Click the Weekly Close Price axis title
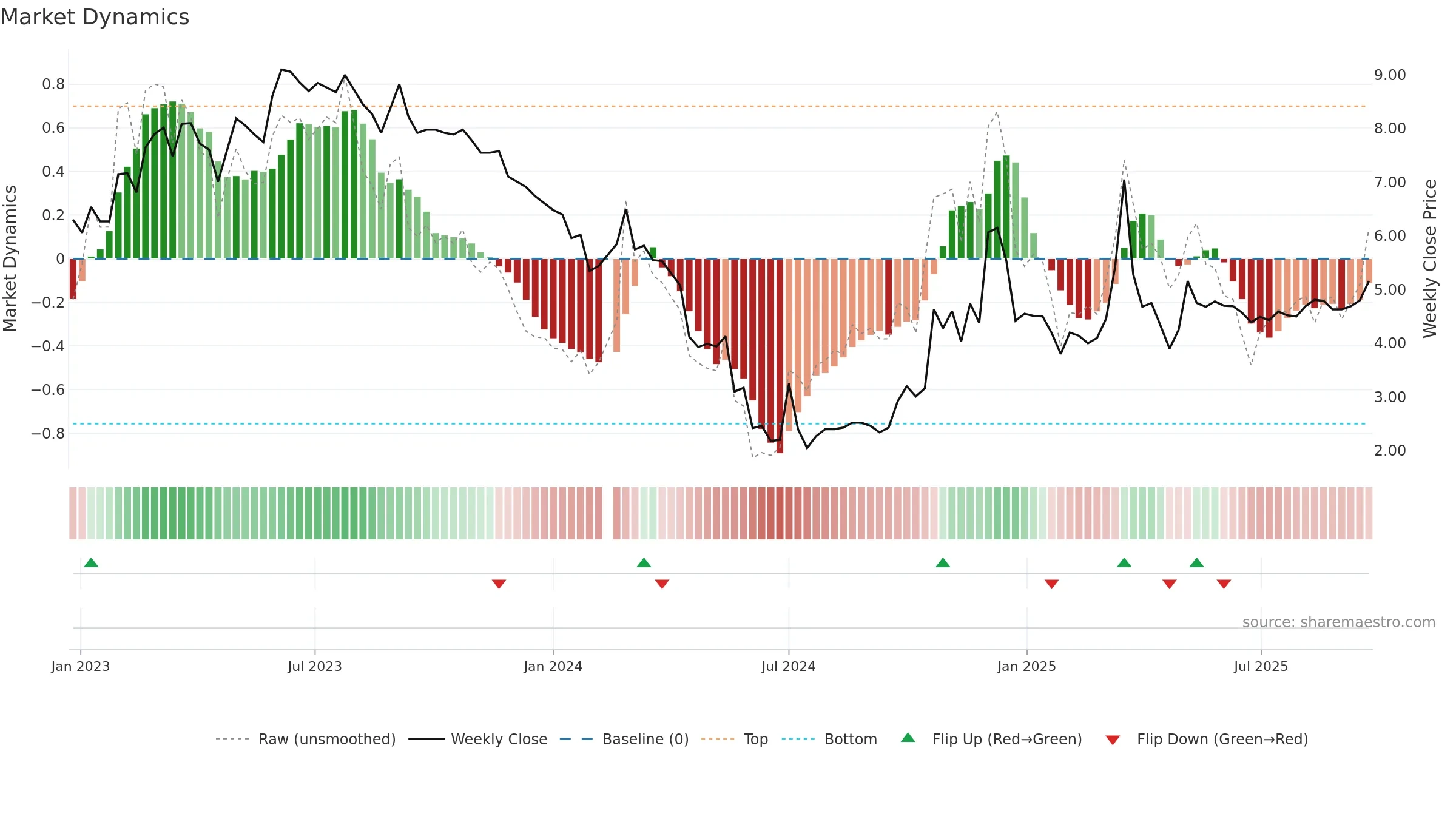1456x819 pixels. [x=1430, y=258]
